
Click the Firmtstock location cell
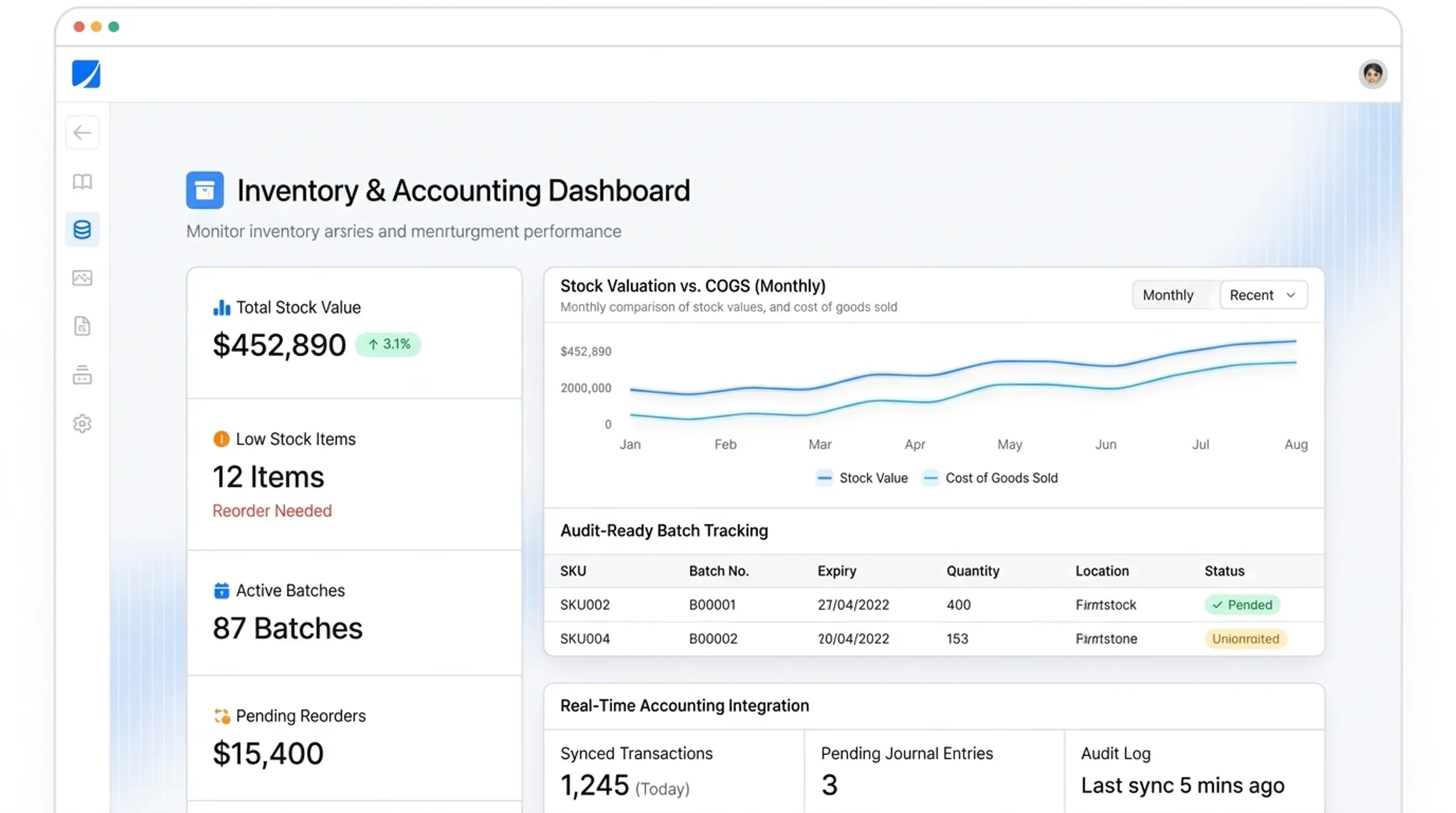tap(1105, 605)
